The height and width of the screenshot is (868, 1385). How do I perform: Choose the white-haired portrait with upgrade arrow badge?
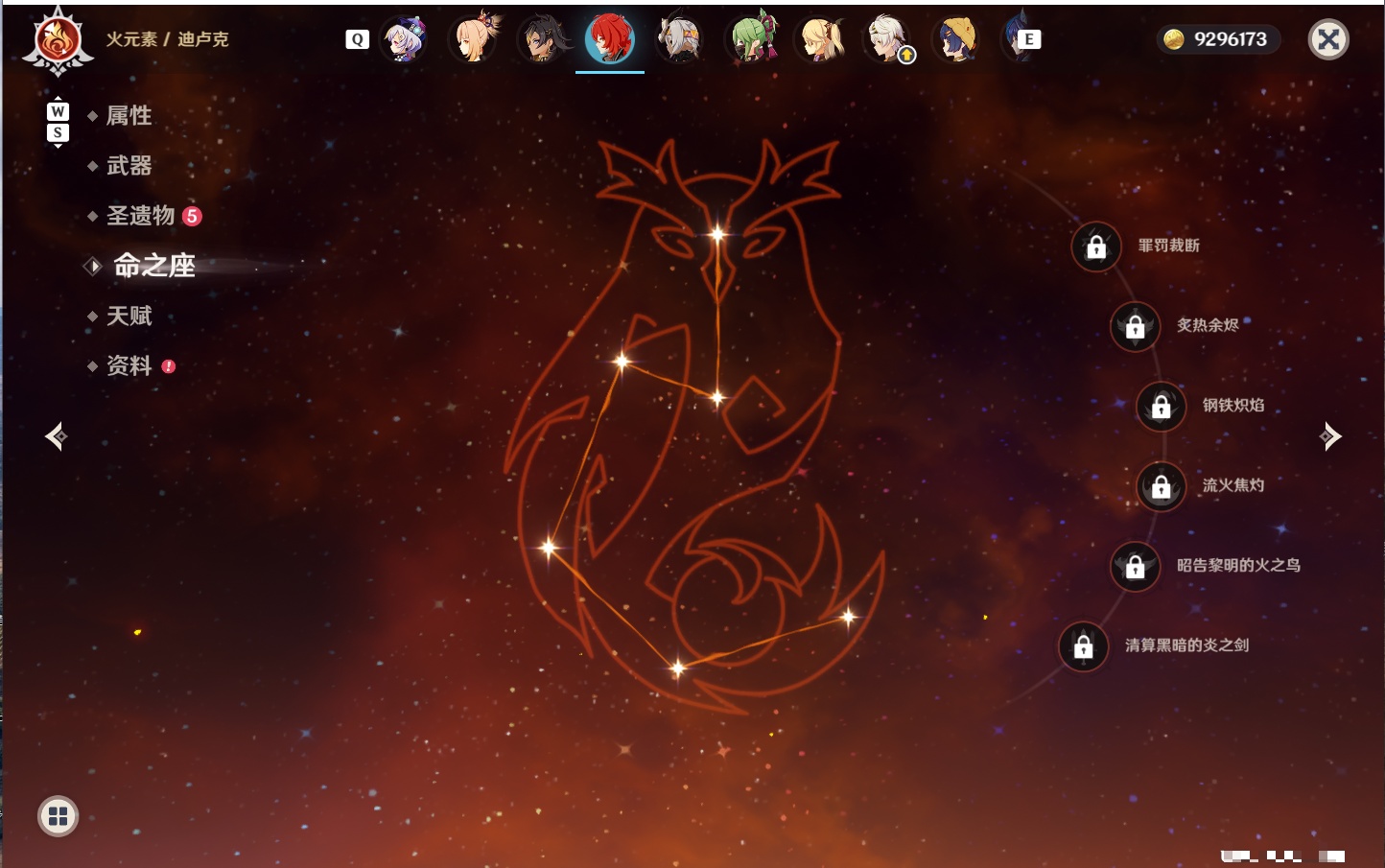pyautogui.click(x=889, y=39)
